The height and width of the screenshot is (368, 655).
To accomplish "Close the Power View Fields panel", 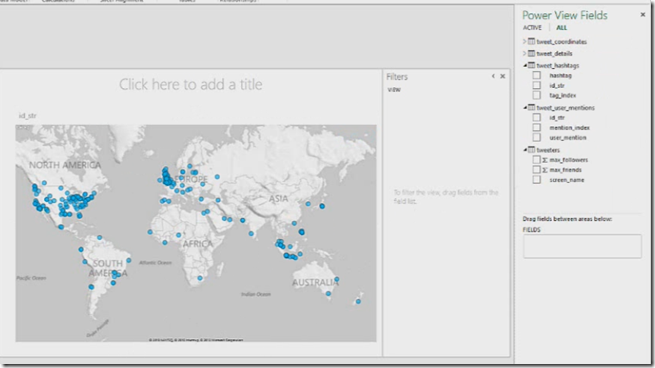I will click(642, 15).
